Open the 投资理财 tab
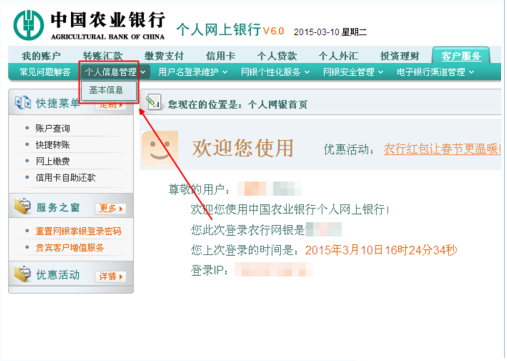Image resolution: width=507 pixels, height=361 pixels. tap(400, 56)
